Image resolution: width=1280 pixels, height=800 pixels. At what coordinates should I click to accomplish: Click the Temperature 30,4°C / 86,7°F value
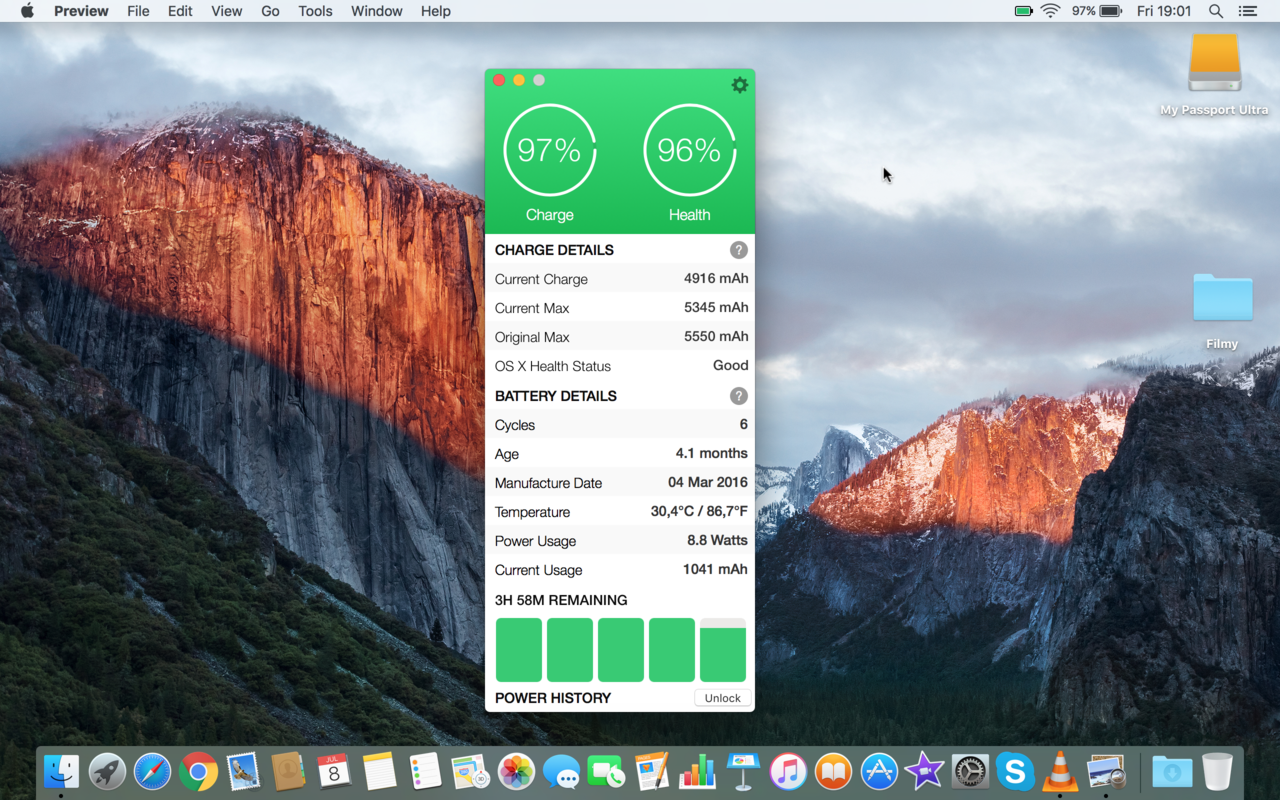tap(699, 511)
